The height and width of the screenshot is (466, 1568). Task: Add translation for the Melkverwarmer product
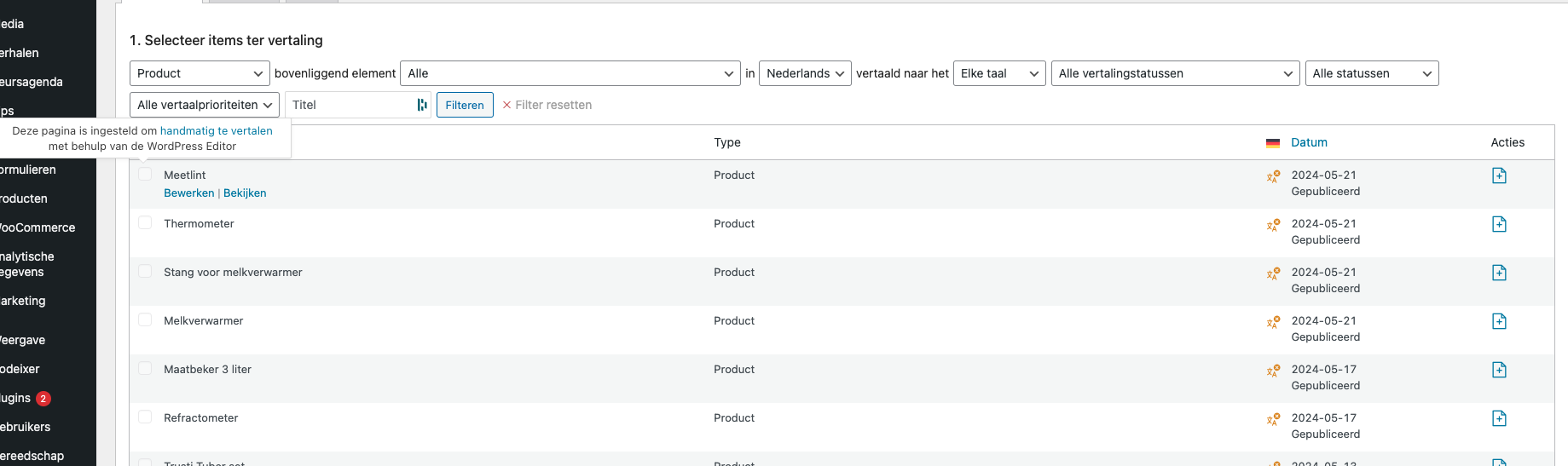[x=1499, y=321]
